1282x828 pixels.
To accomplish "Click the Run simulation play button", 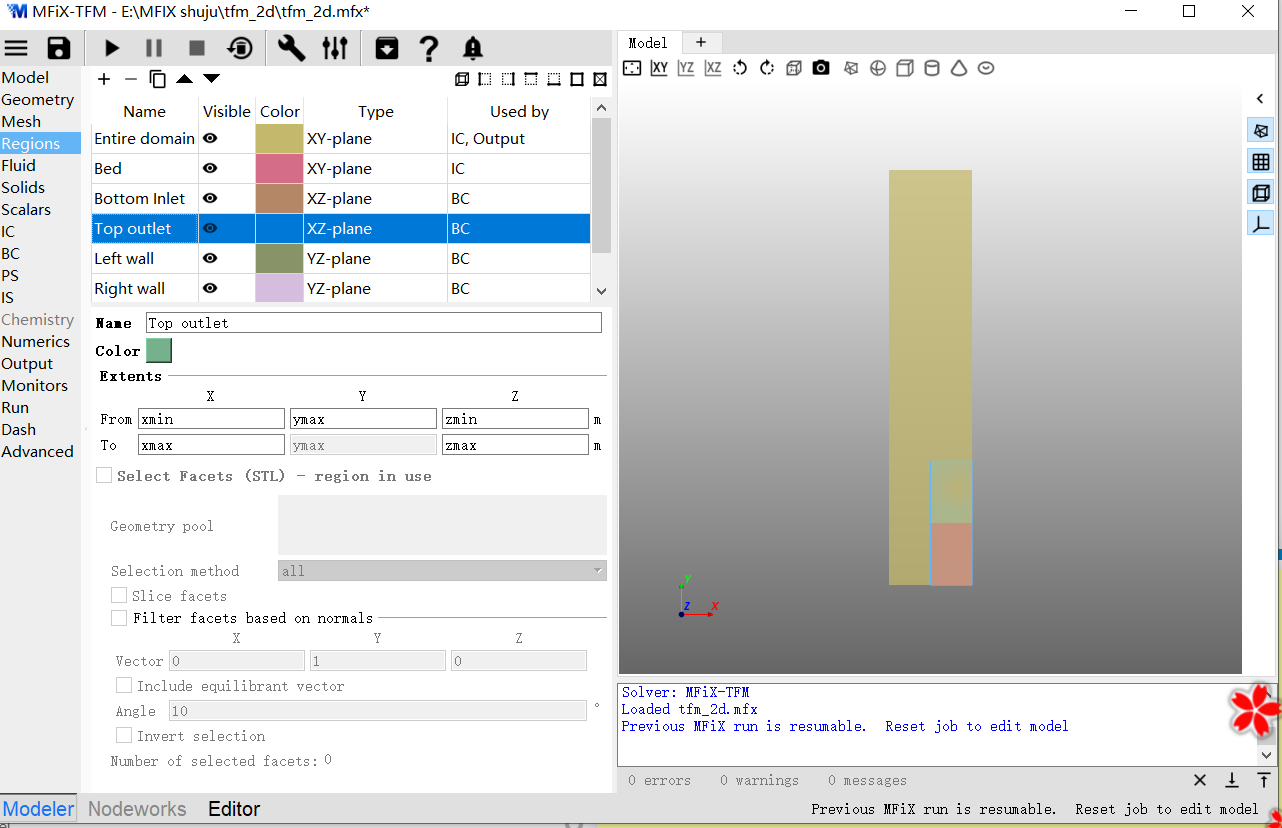I will [112, 48].
